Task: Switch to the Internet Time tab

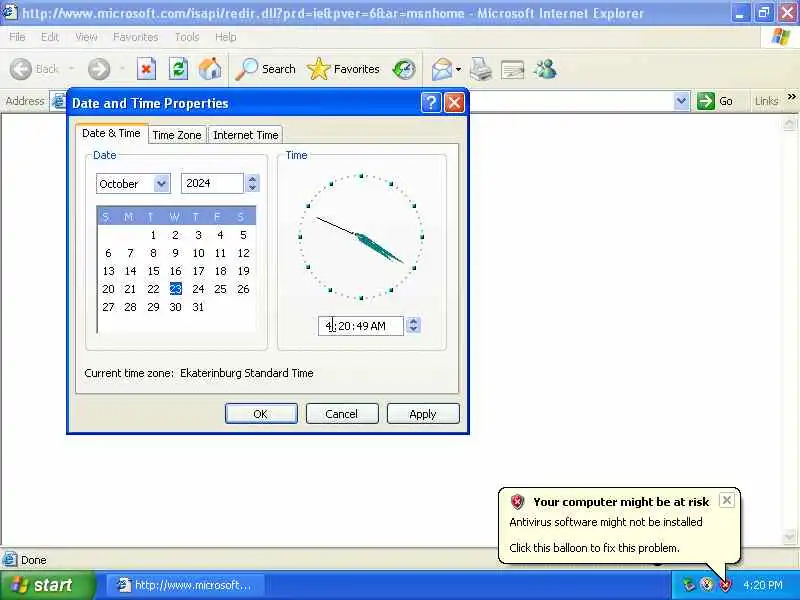Action: (245, 135)
